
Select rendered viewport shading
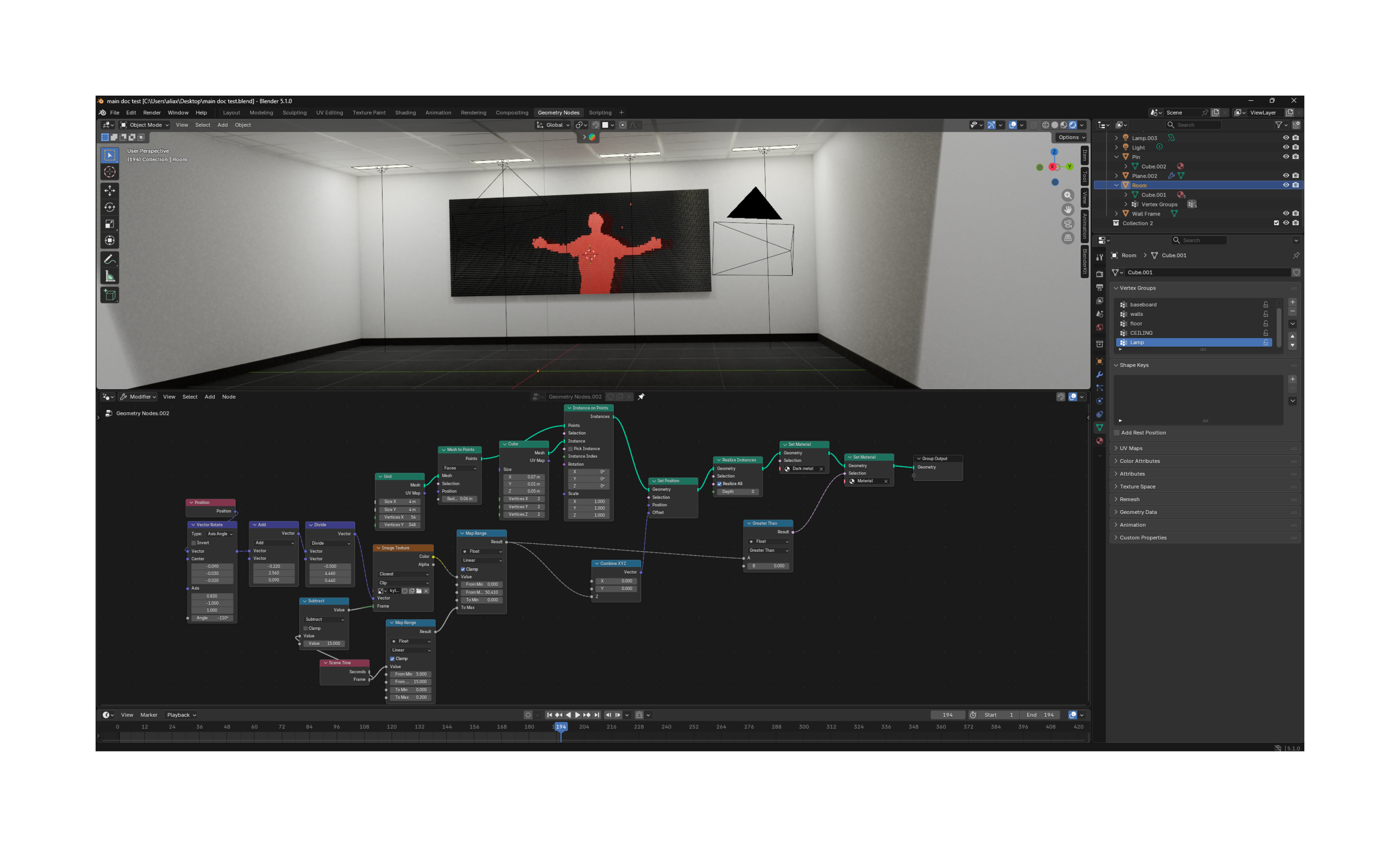[1073, 125]
